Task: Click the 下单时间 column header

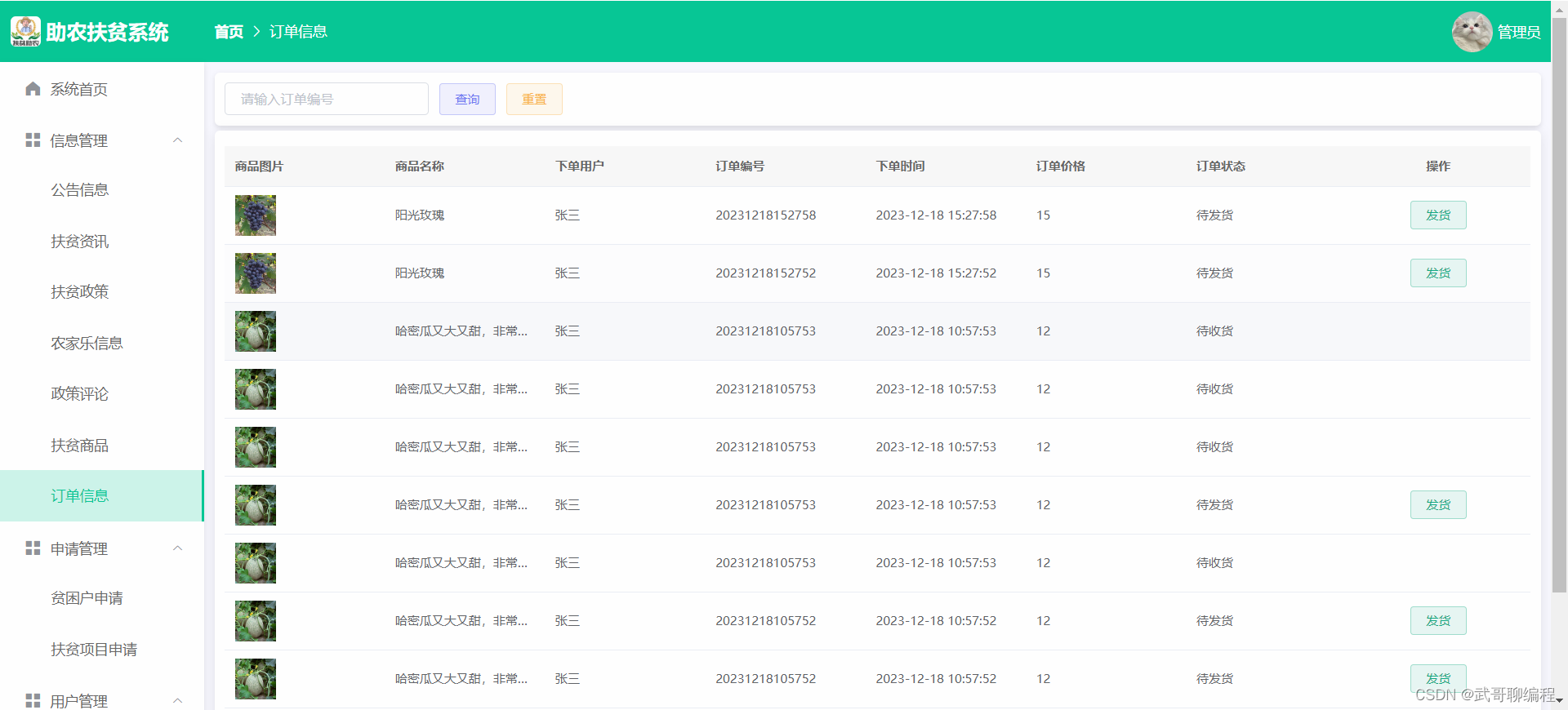Action: 900,166
